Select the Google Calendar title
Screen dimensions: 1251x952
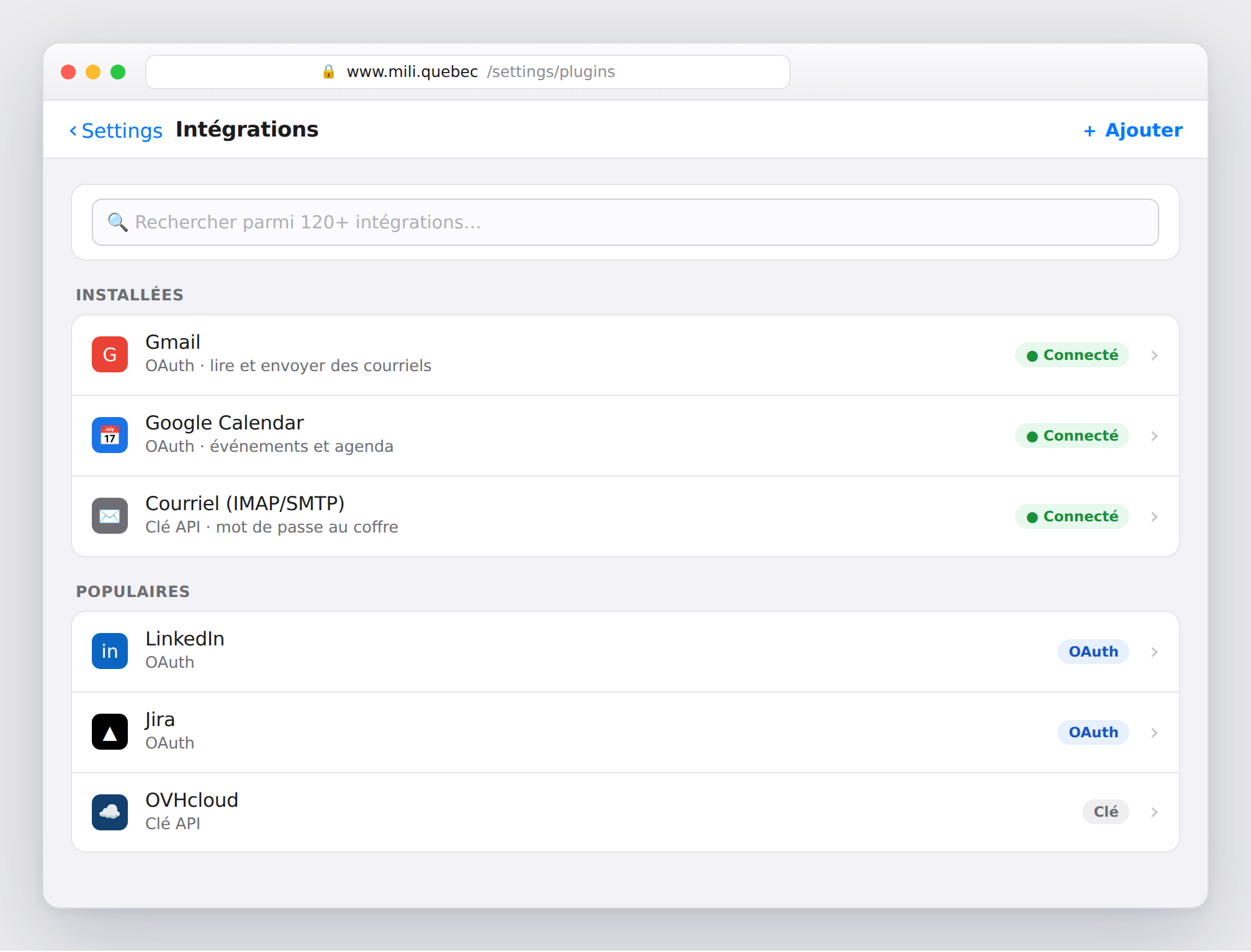click(225, 423)
